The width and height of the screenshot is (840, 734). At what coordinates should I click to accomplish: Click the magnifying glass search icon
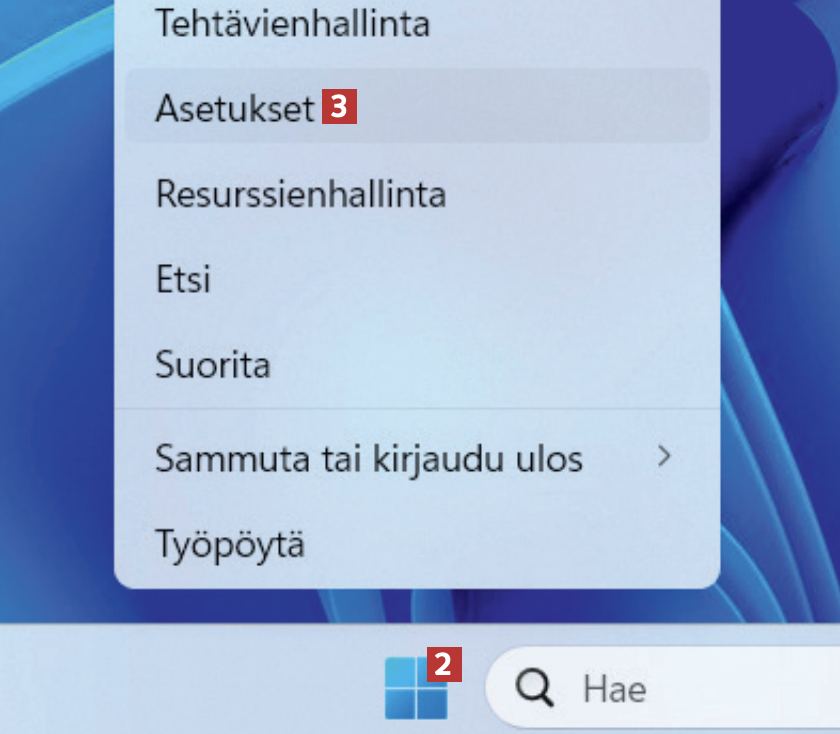534,688
